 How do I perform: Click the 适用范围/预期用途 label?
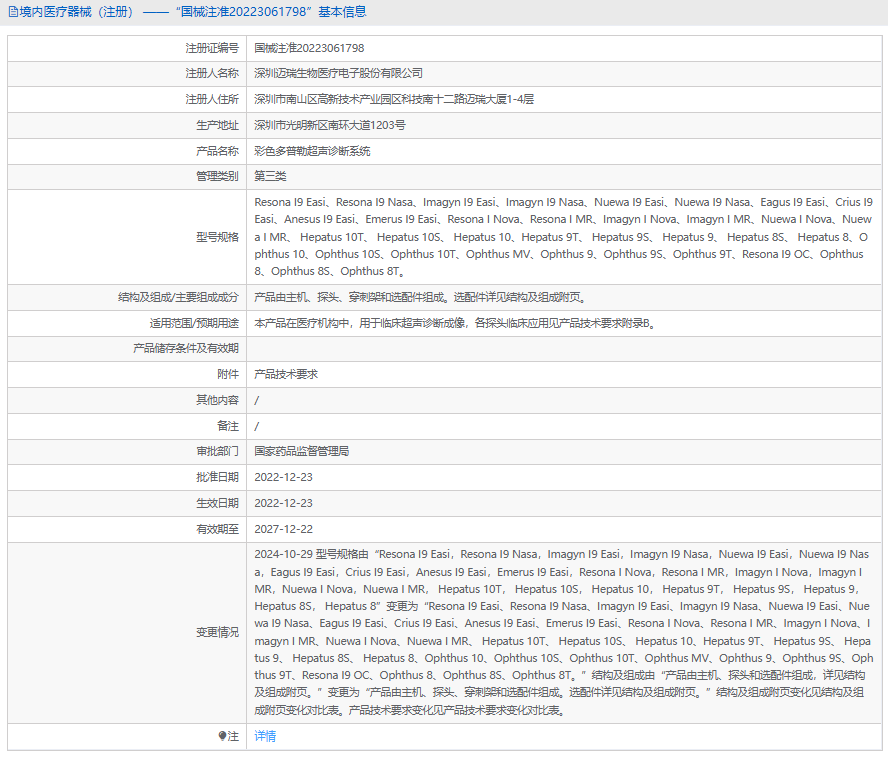click(194, 323)
